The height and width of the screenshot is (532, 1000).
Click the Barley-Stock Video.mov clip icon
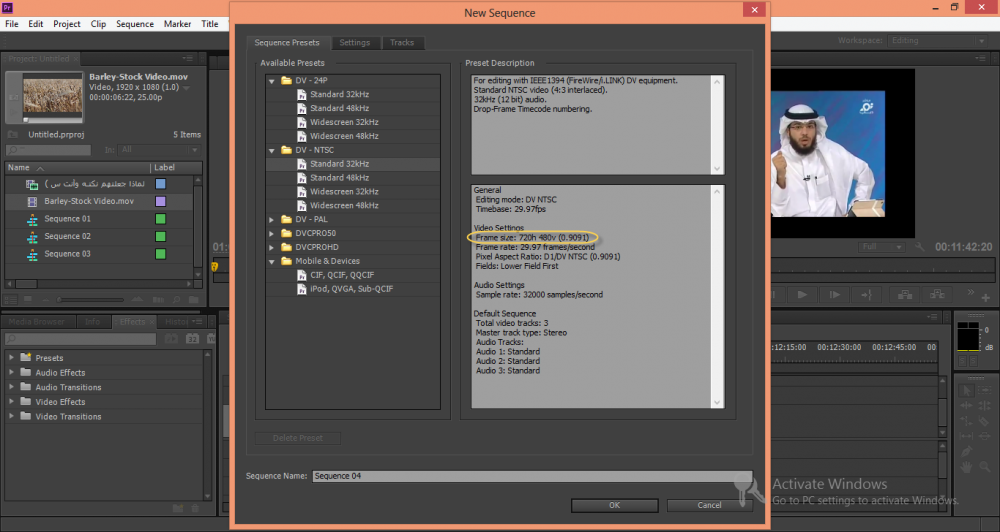[32, 201]
